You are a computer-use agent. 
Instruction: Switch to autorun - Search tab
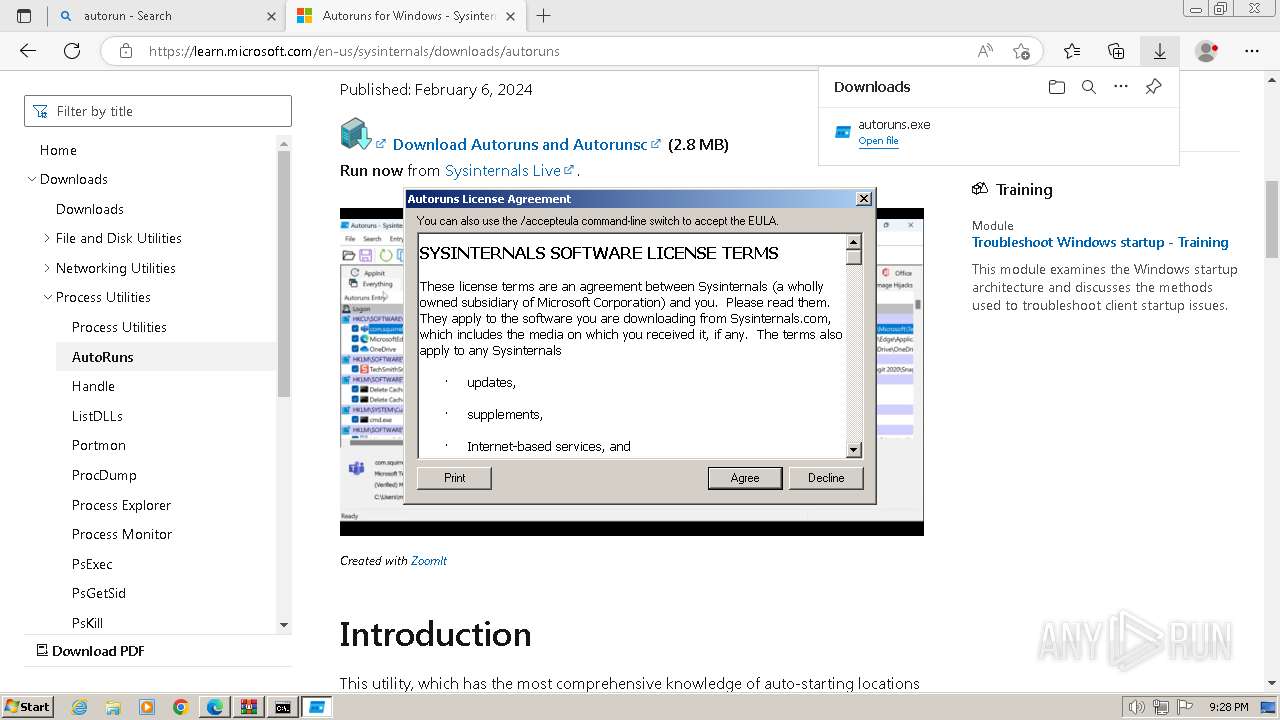click(x=165, y=16)
